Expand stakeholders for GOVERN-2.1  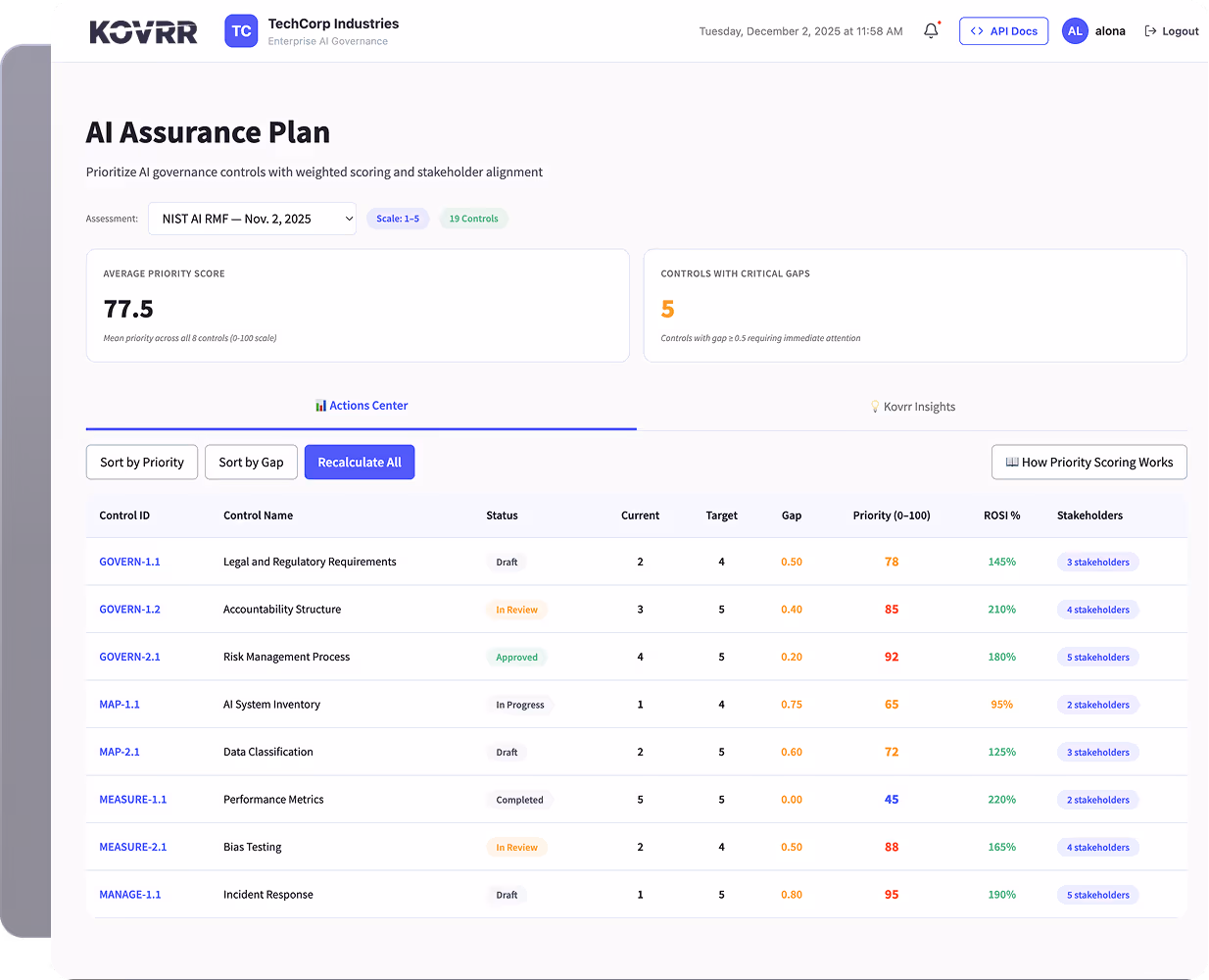pos(1097,657)
